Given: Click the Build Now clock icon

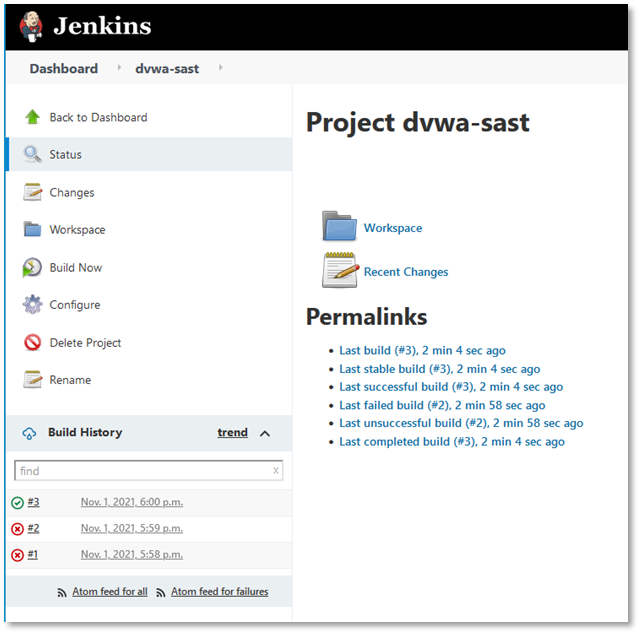Looking at the screenshot, I should [33, 268].
